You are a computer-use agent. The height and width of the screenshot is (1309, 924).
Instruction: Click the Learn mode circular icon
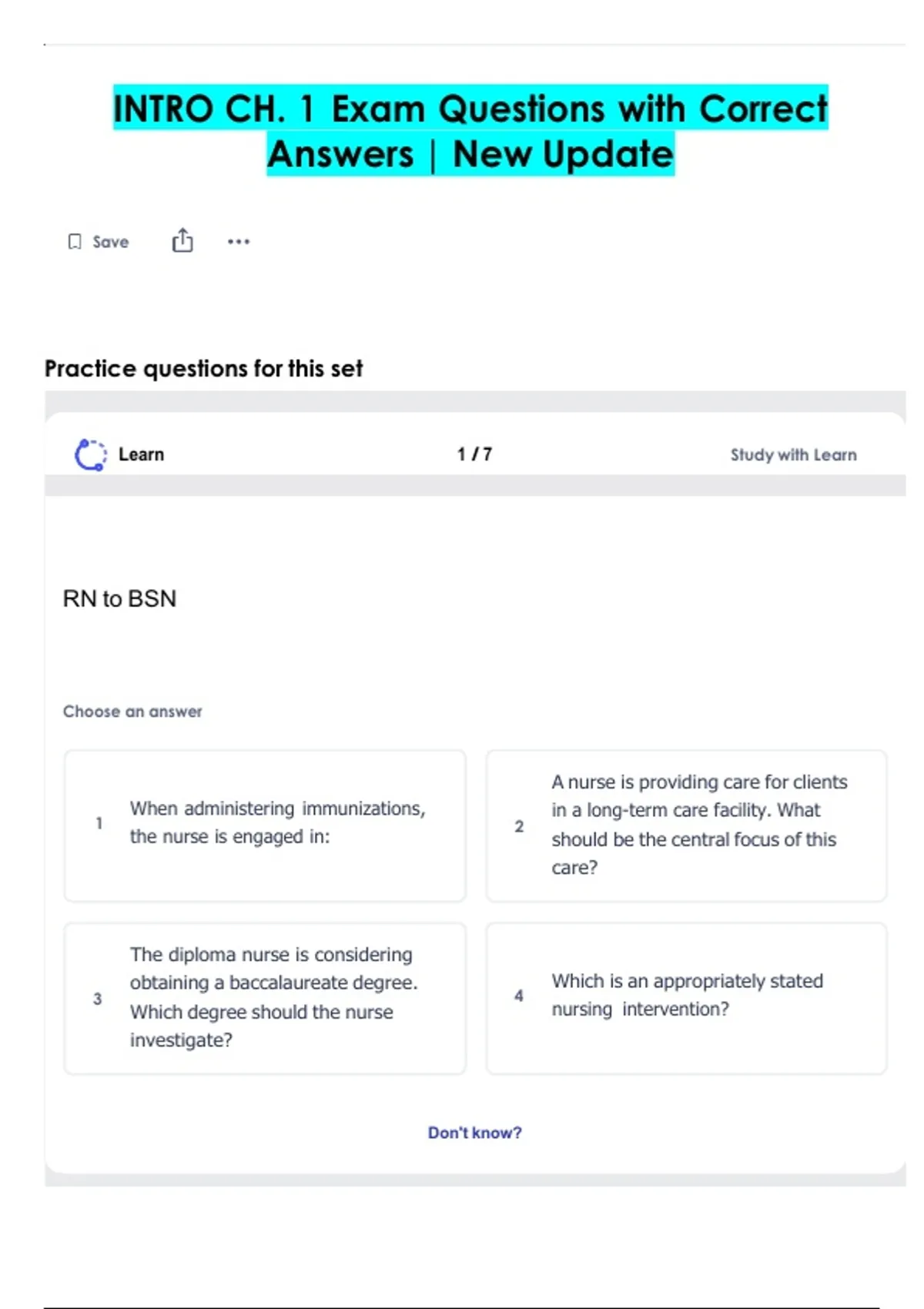(x=91, y=454)
